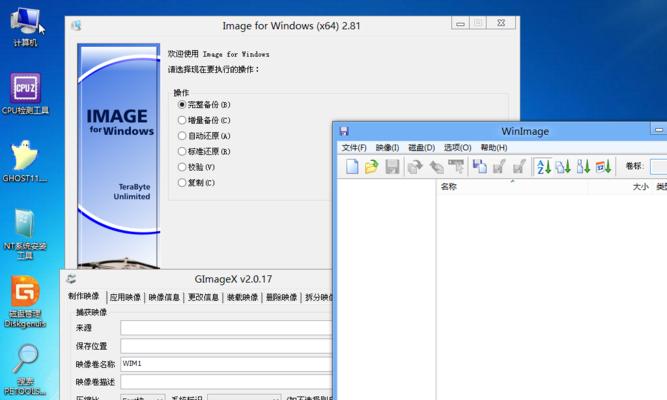Select the NT system install tool icon
The width and height of the screenshot is (667, 400).
[25, 233]
